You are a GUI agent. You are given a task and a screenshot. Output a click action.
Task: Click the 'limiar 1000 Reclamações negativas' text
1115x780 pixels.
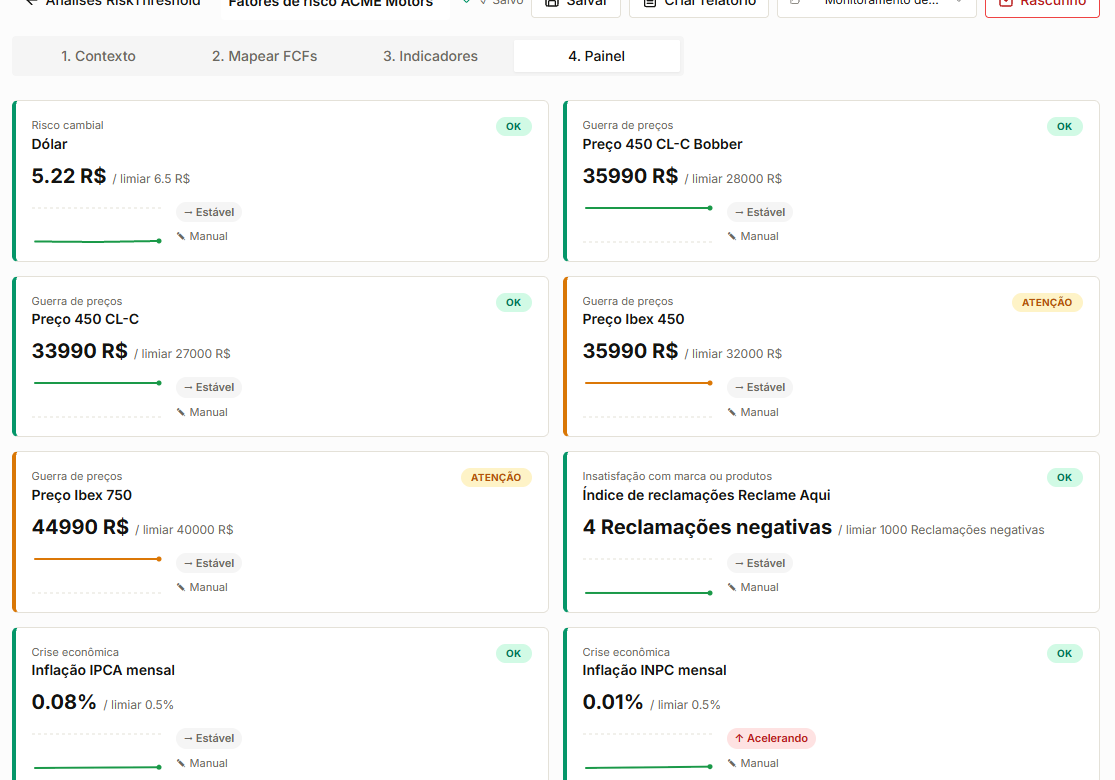tap(945, 530)
